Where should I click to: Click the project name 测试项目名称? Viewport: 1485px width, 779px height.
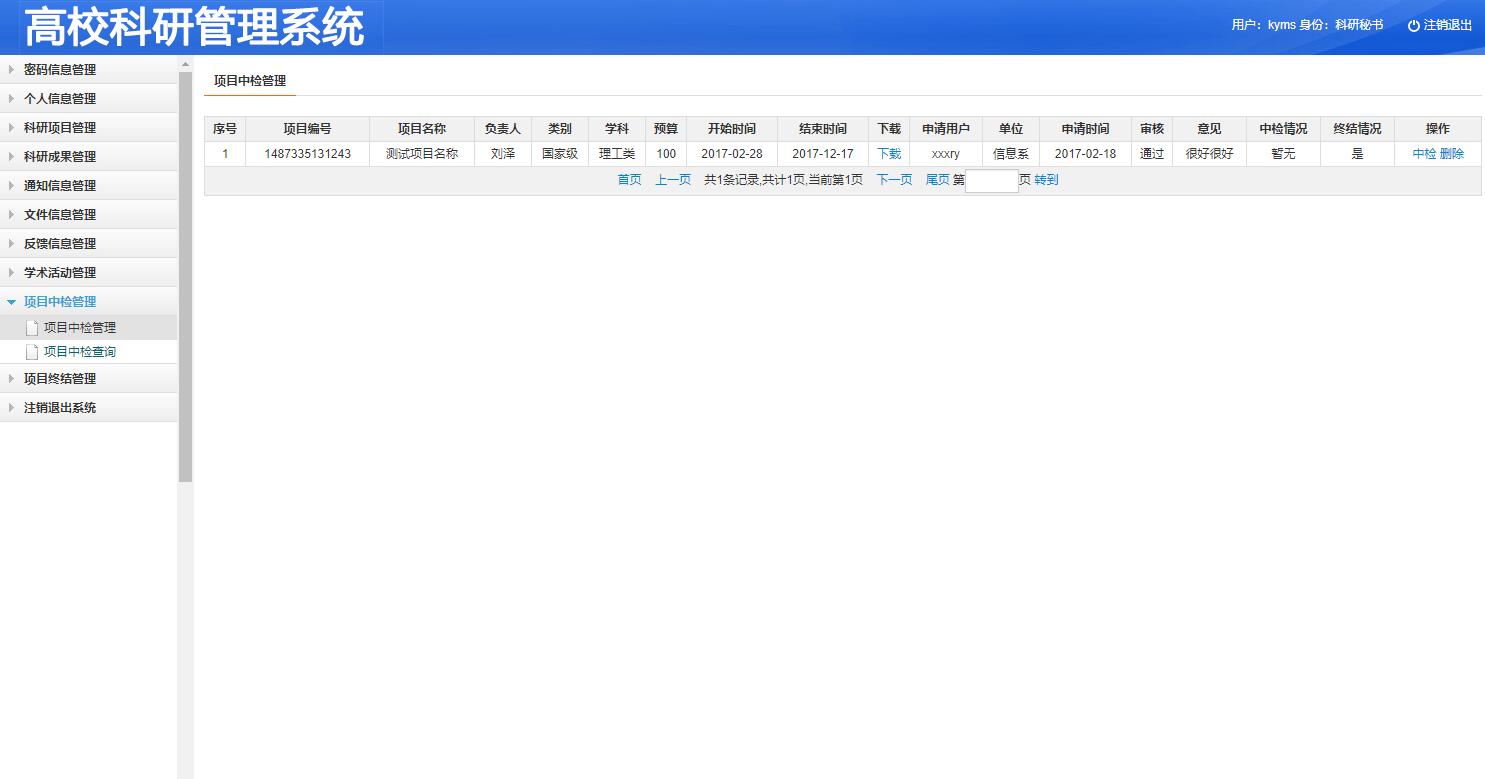click(x=422, y=154)
